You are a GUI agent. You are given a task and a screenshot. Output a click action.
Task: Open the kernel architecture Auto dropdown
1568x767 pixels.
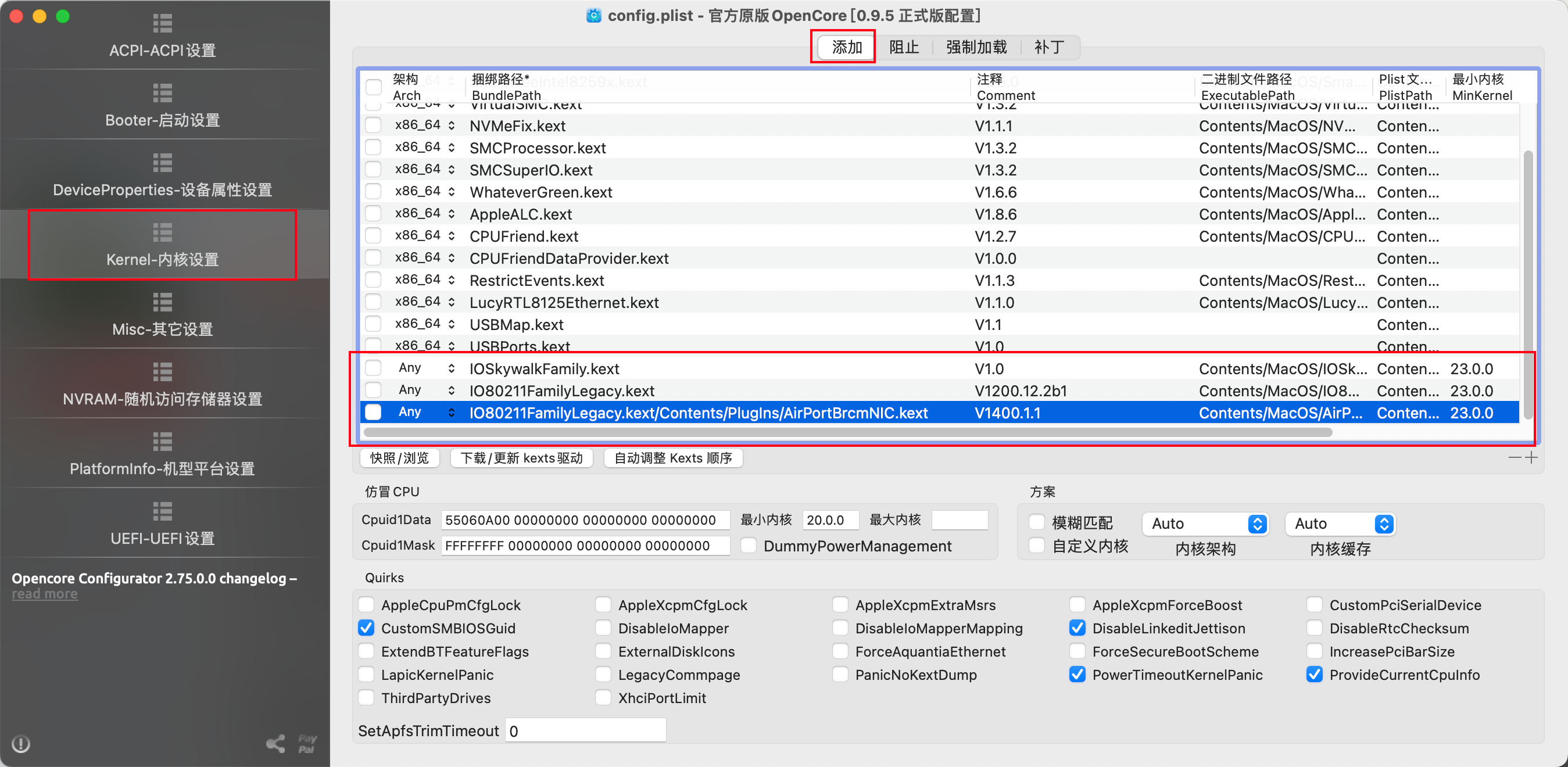1205,524
